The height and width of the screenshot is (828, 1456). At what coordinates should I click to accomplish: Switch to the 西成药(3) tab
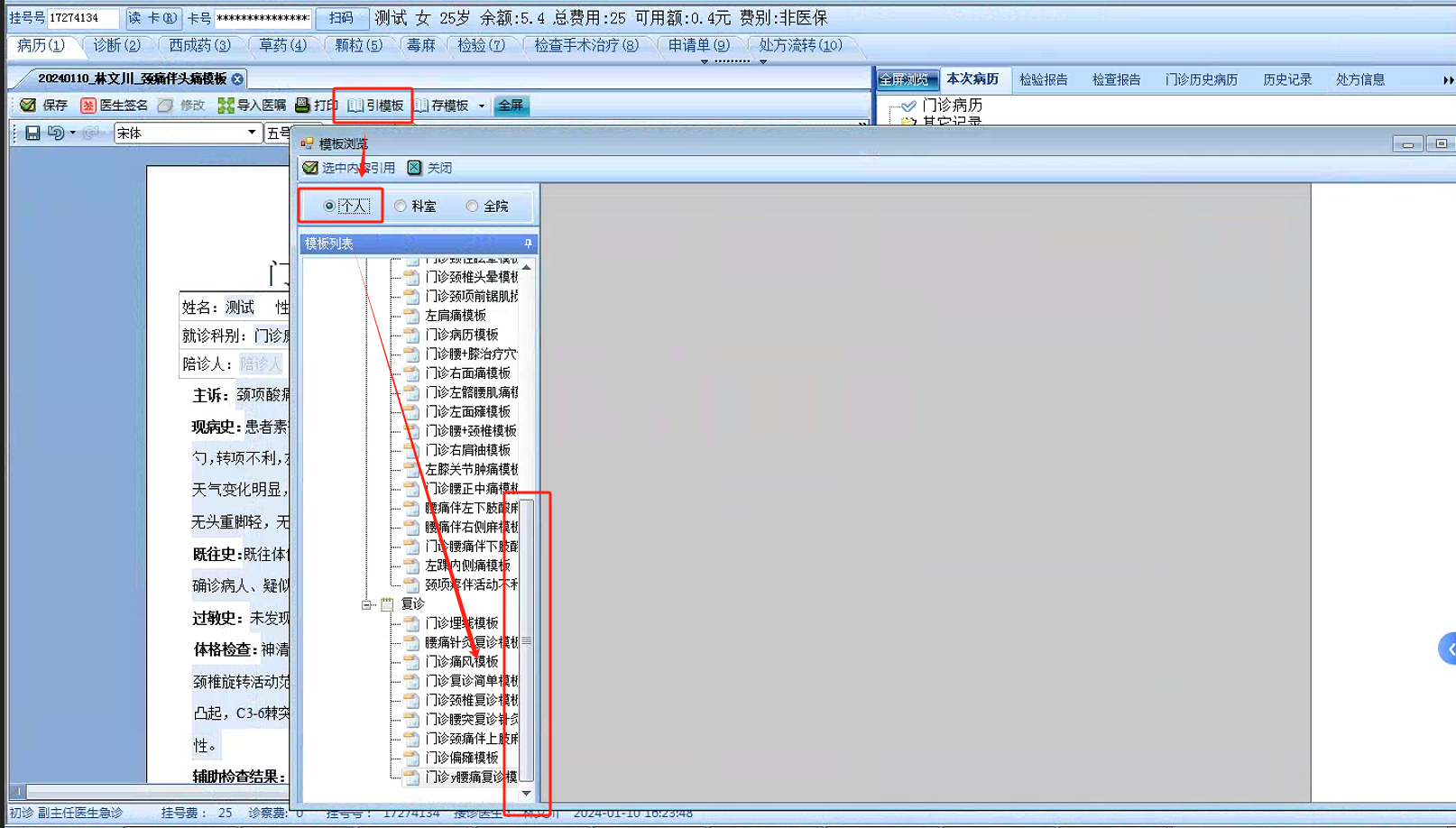coord(199,45)
